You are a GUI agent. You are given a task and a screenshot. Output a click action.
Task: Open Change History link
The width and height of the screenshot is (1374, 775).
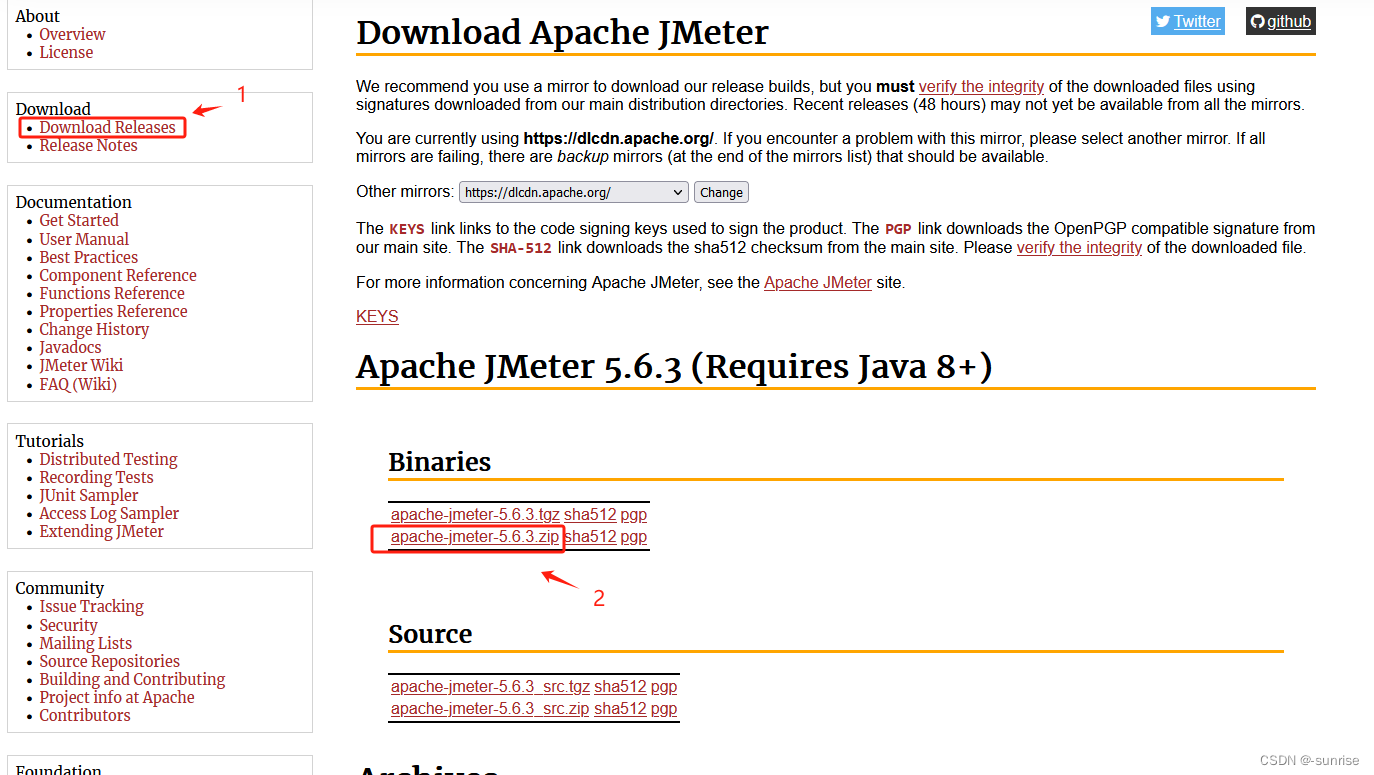[x=94, y=329]
